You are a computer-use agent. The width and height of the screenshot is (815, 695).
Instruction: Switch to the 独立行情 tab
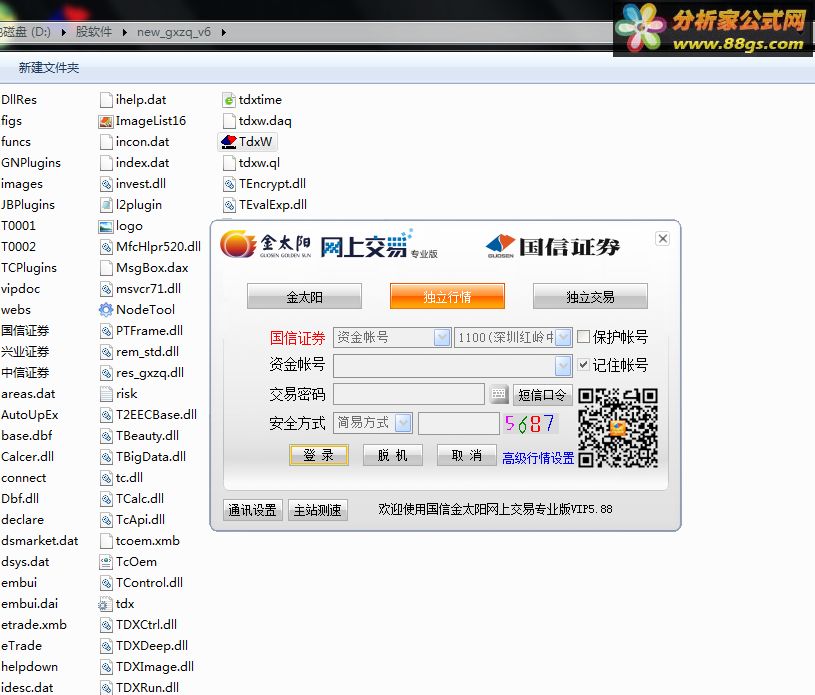tap(447, 296)
